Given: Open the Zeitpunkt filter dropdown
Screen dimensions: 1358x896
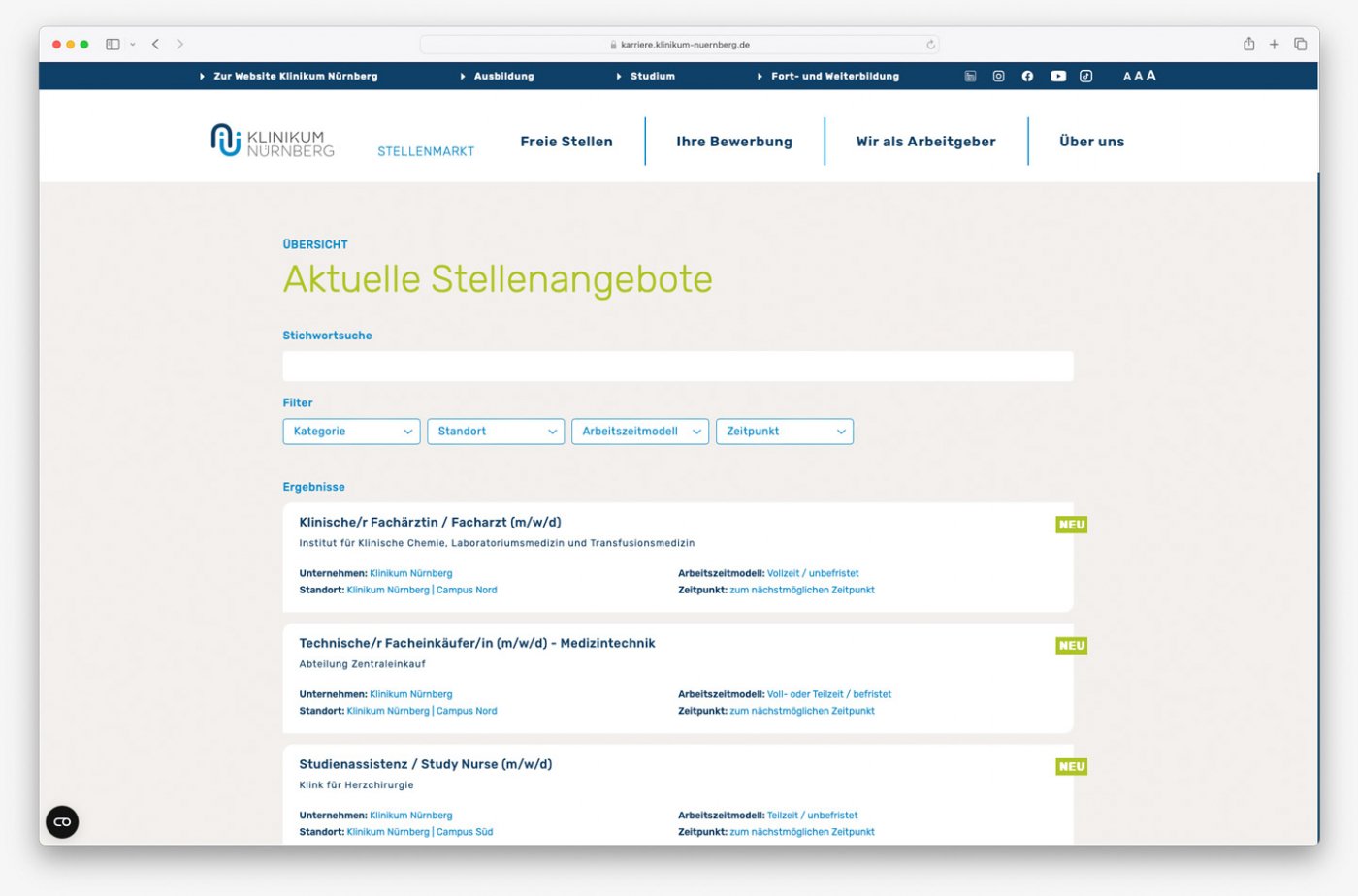Looking at the screenshot, I should click(785, 432).
